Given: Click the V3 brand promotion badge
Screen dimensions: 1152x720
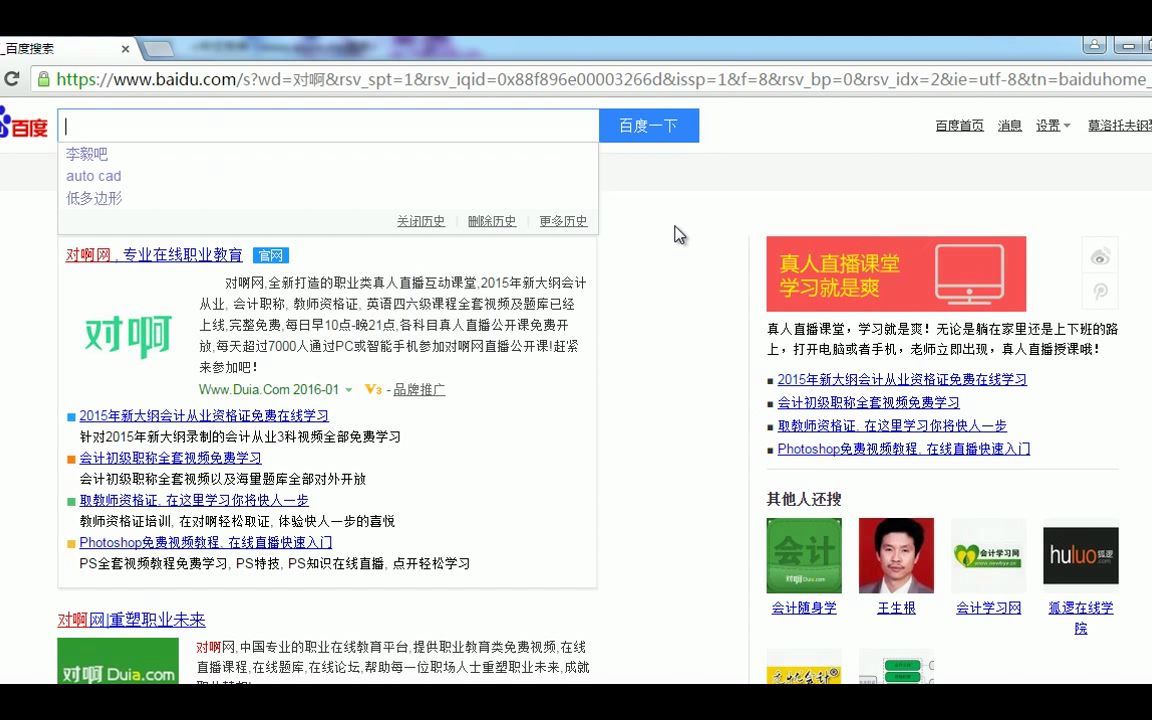Looking at the screenshot, I should tap(372, 390).
